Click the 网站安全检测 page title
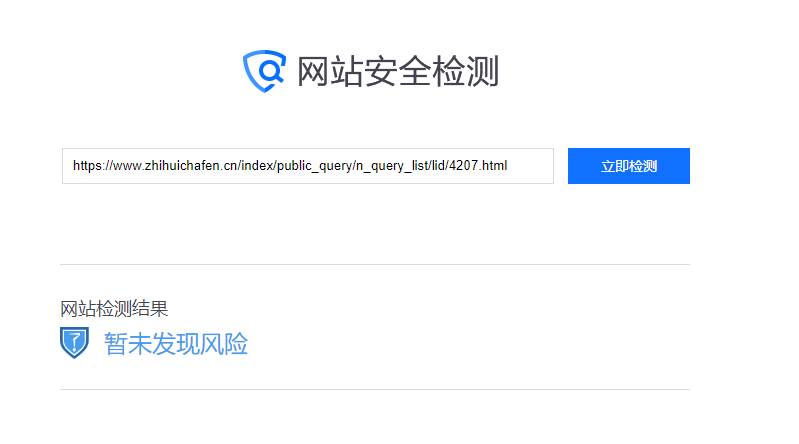This screenshot has width=799, height=444. point(398,71)
